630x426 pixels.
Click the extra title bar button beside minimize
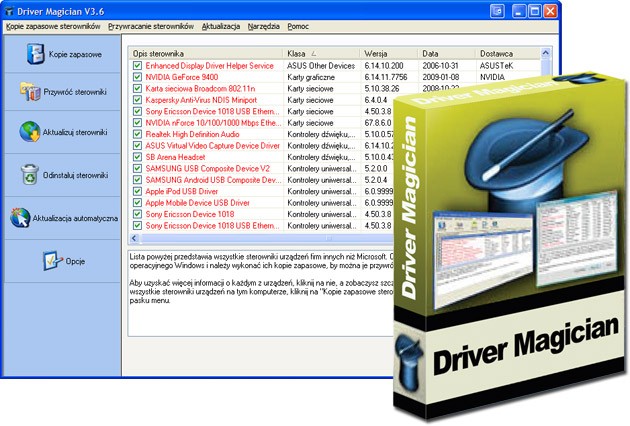point(497,11)
